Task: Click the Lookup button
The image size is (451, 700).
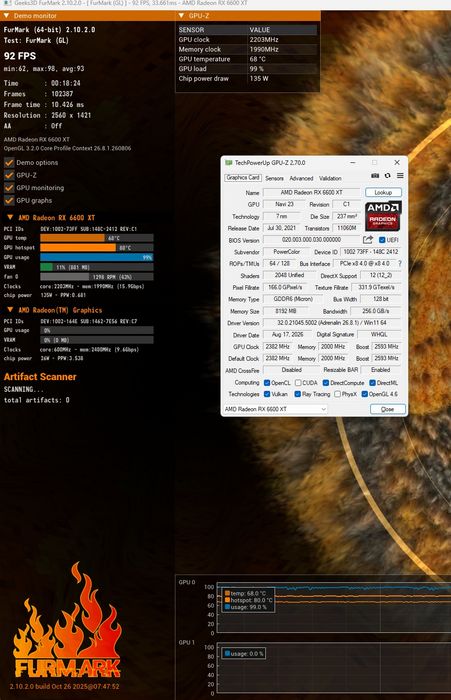Action: (x=383, y=192)
